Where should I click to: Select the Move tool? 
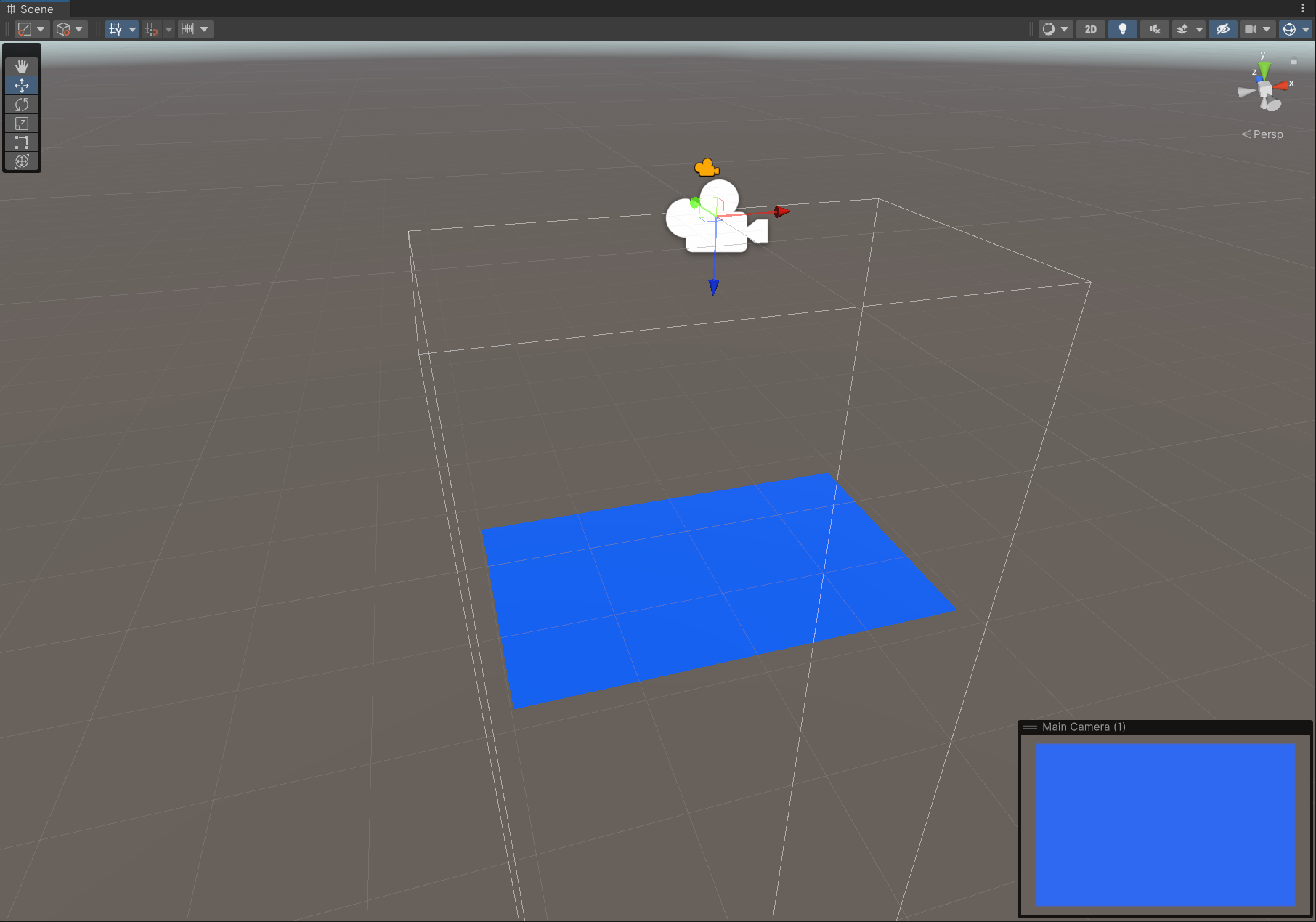click(22, 85)
